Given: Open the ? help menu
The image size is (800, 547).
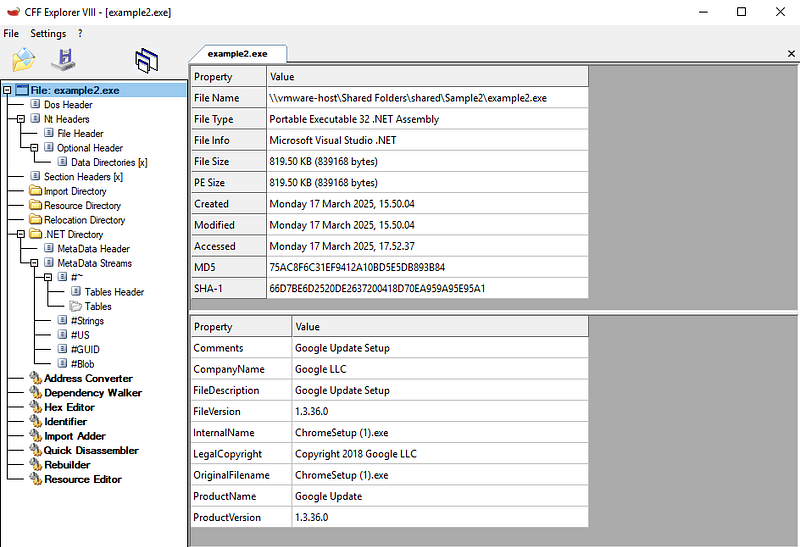Looking at the screenshot, I should click(x=80, y=34).
